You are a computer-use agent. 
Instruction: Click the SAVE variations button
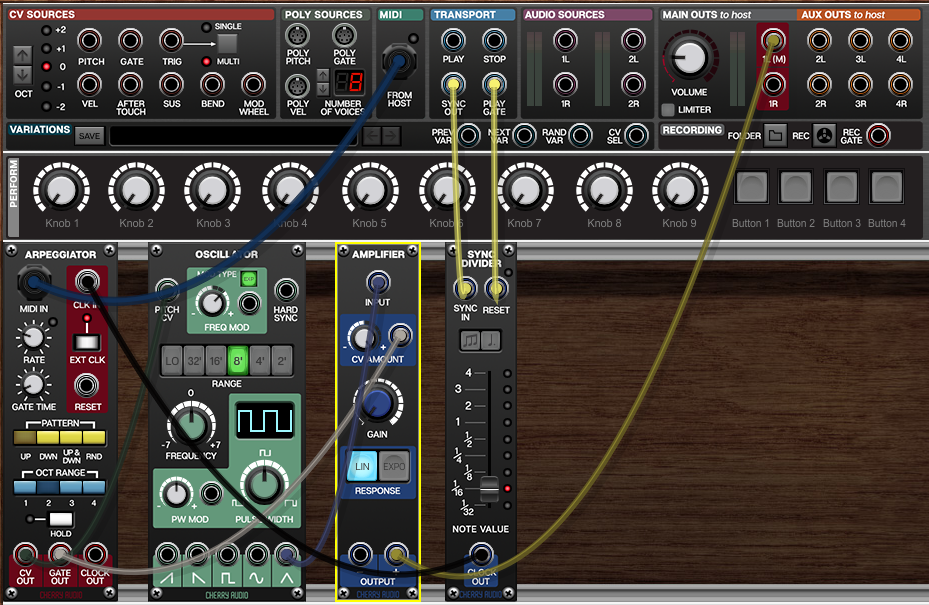click(89, 136)
